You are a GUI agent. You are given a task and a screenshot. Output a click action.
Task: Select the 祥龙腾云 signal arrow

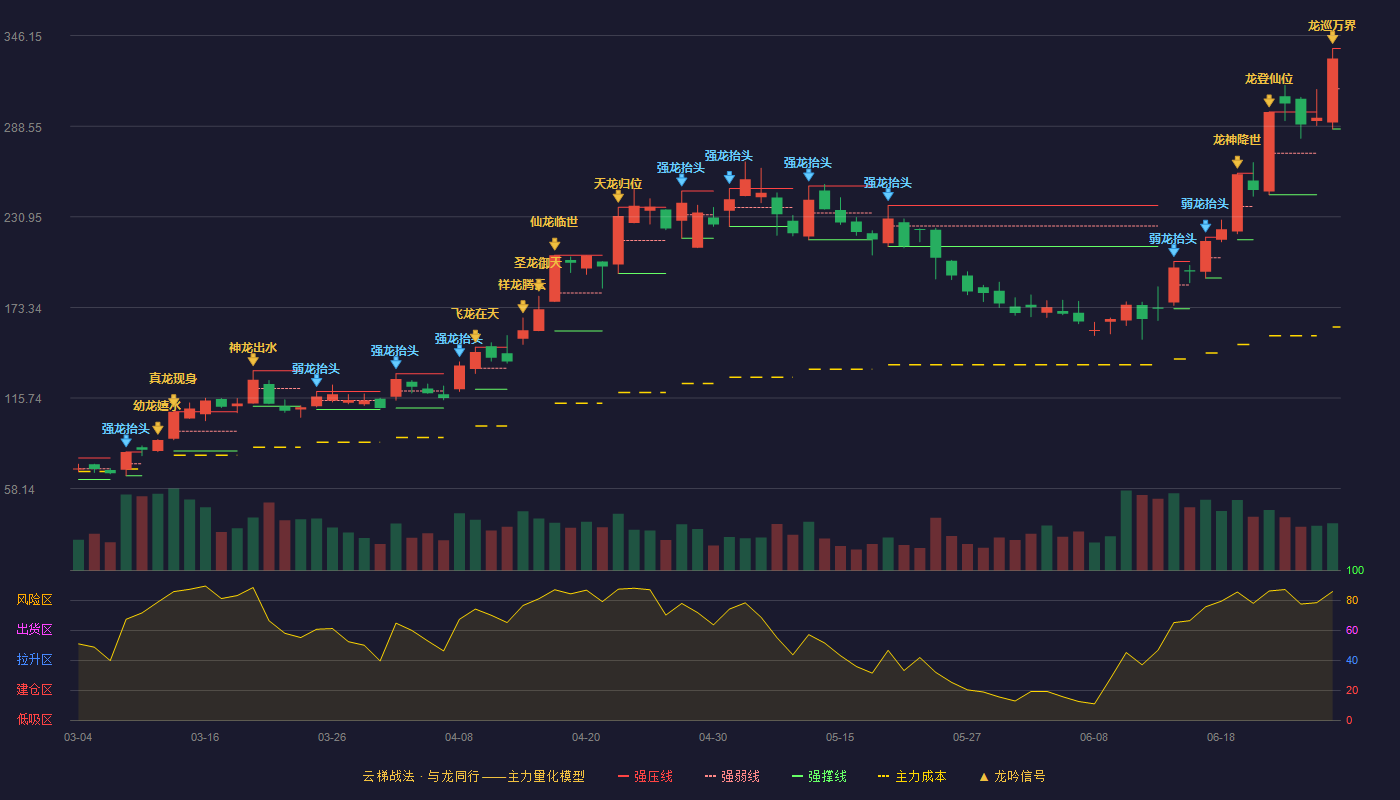pyautogui.click(x=523, y=307)
